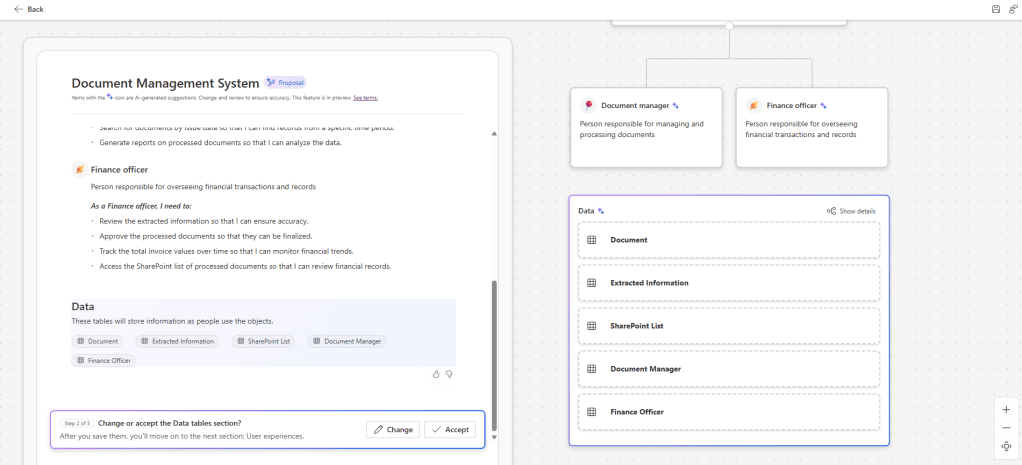The image size is (1022, 465).
Task: Select the Document table card on canvas
Action: point(728,240)
